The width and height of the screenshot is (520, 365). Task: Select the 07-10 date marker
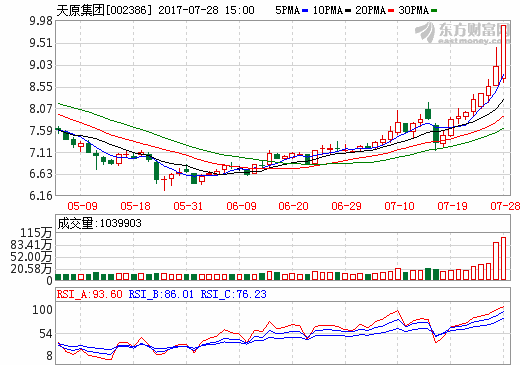point(399,206)
